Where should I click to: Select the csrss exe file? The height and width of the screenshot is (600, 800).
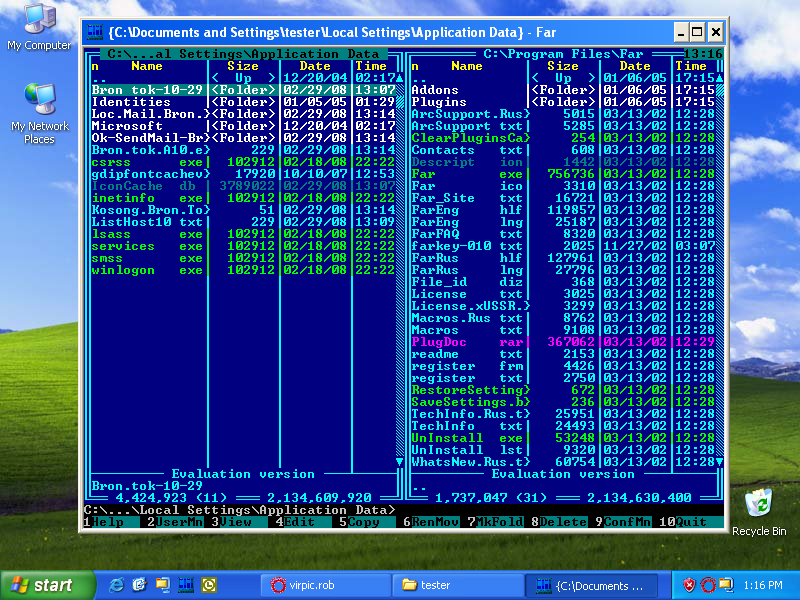243,162
